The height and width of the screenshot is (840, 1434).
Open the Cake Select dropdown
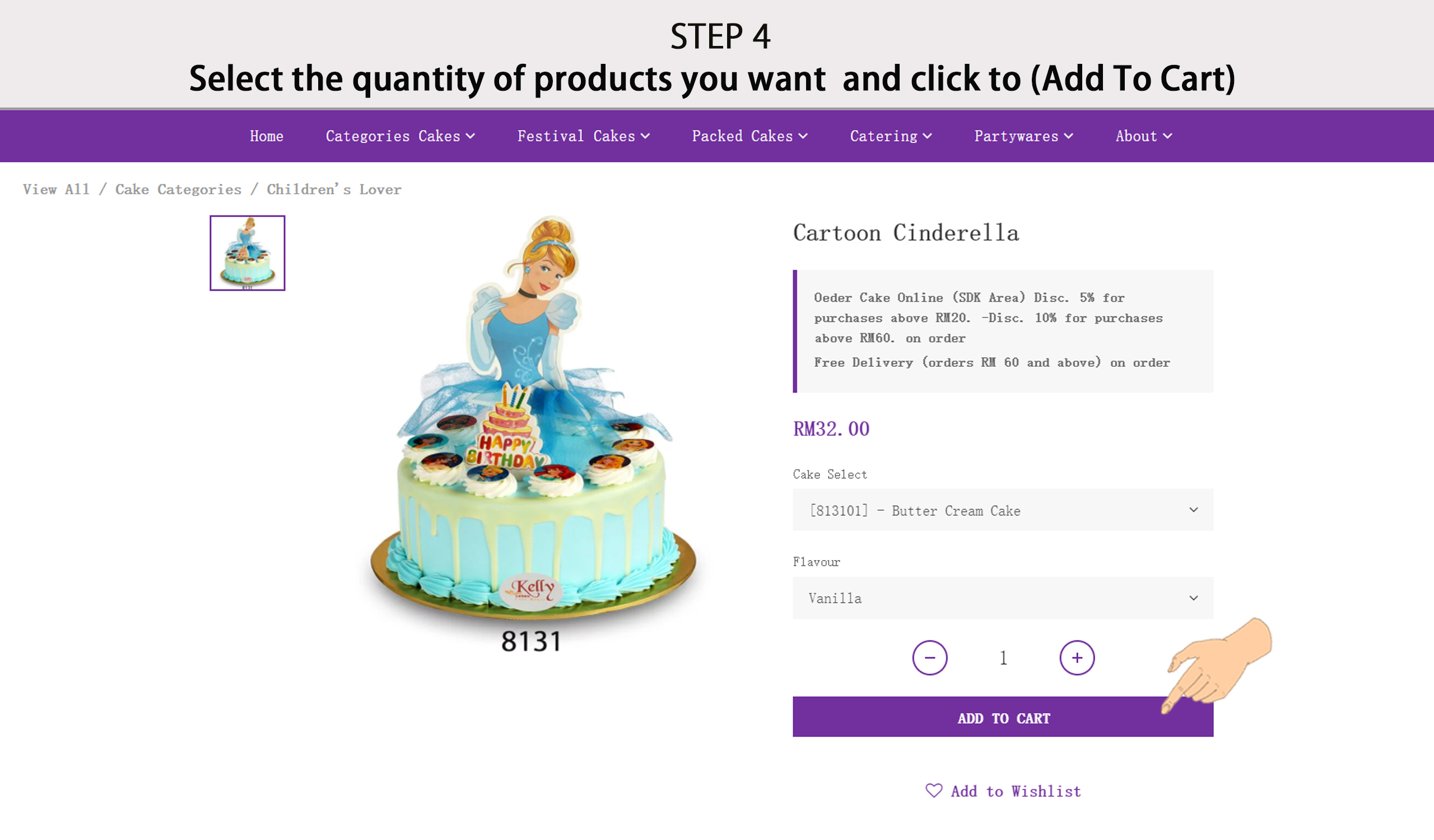point(1003,510)
